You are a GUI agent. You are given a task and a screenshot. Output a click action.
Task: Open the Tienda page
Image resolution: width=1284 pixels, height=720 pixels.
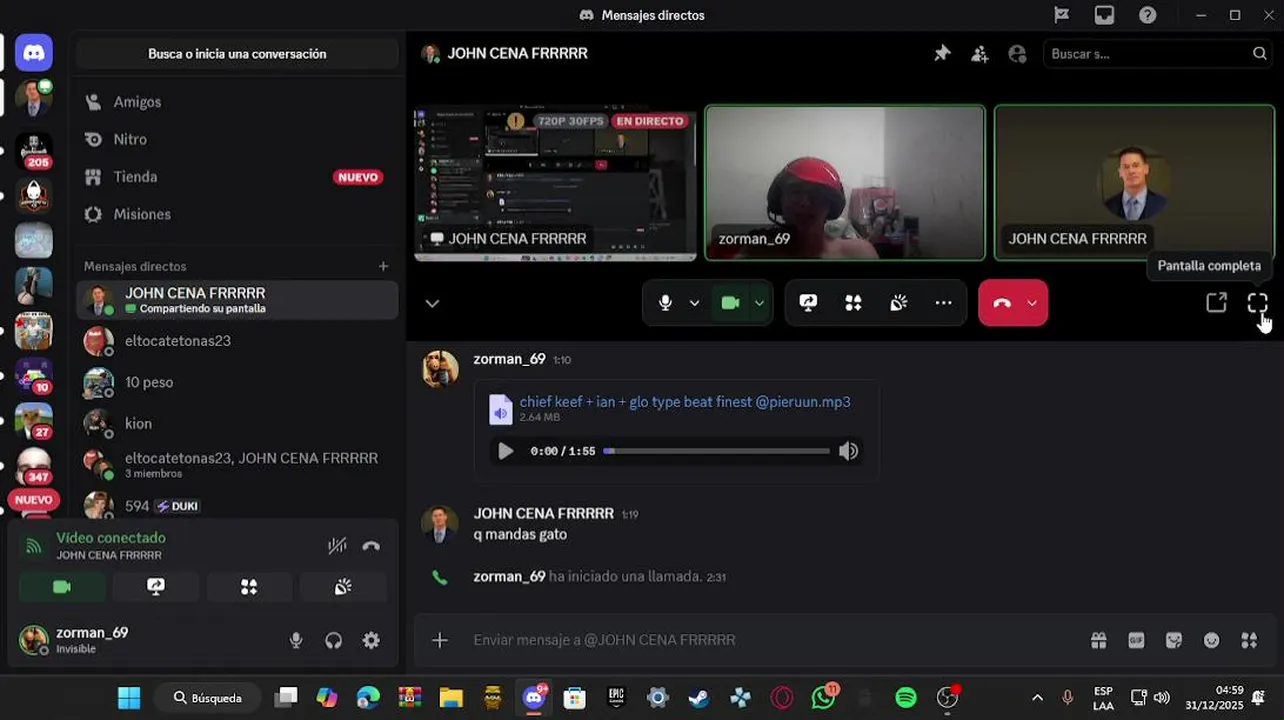click(237, 177)
